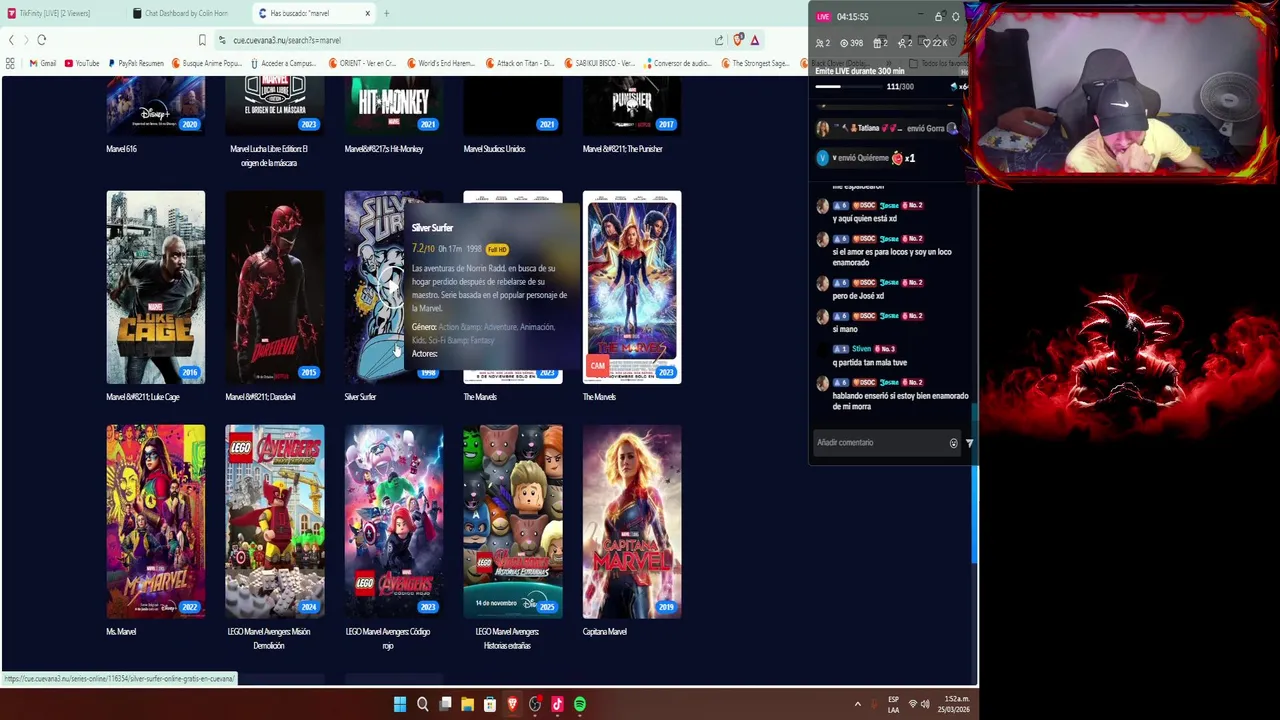Open the YouTube bookmark

point(82,63)
